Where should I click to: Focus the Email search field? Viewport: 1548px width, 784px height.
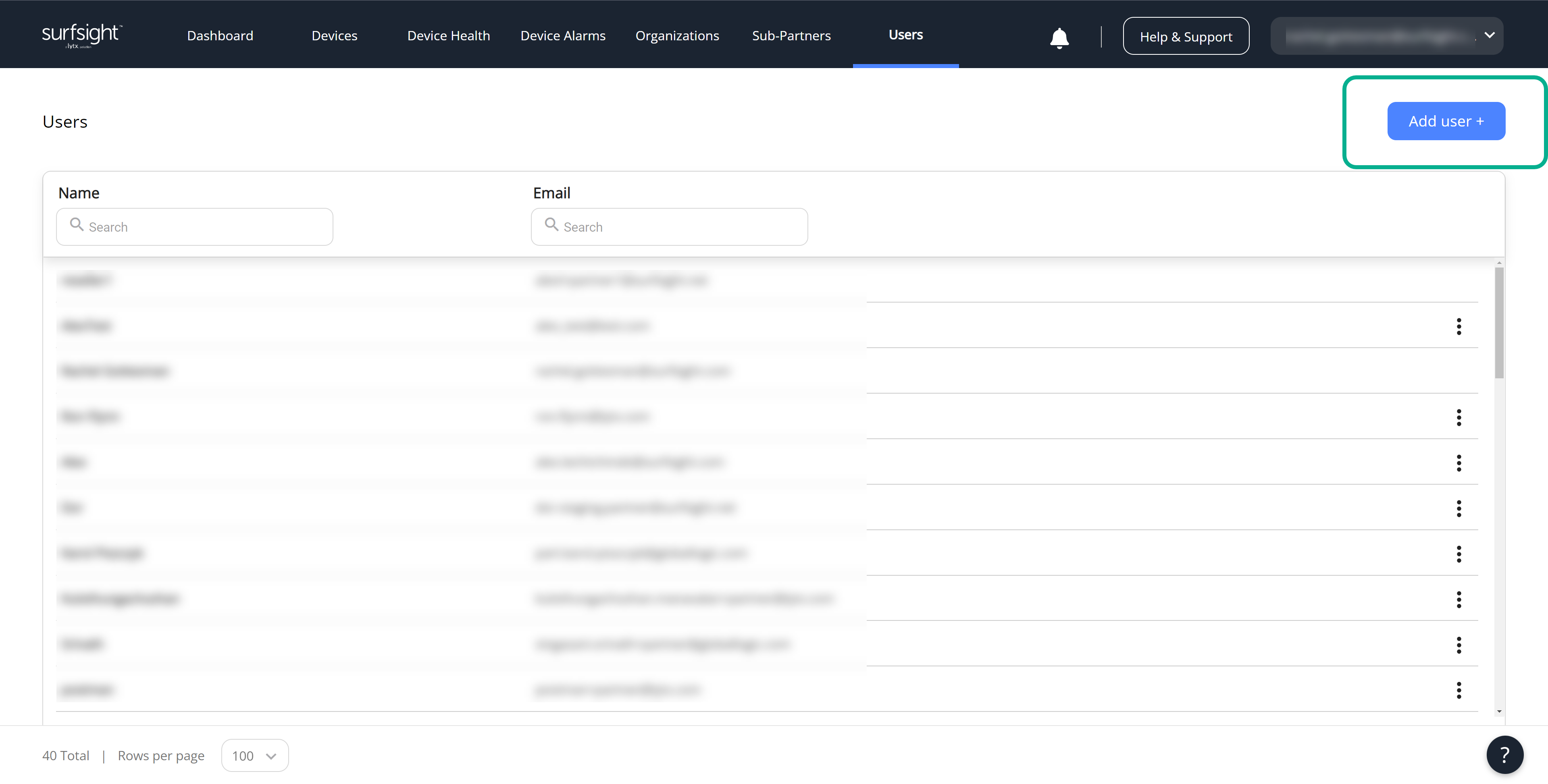point(669,226)
